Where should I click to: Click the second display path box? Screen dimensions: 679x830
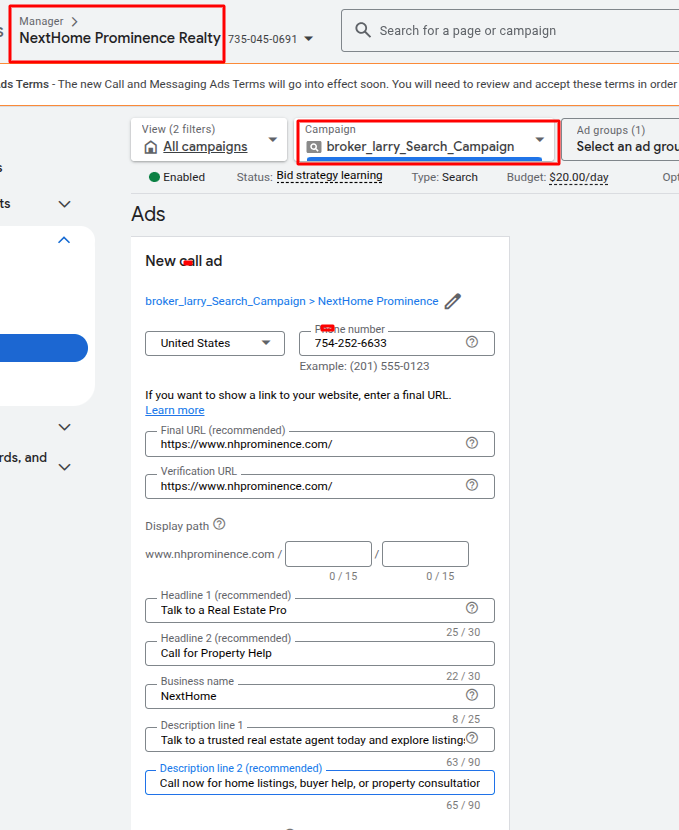[425, 554]
